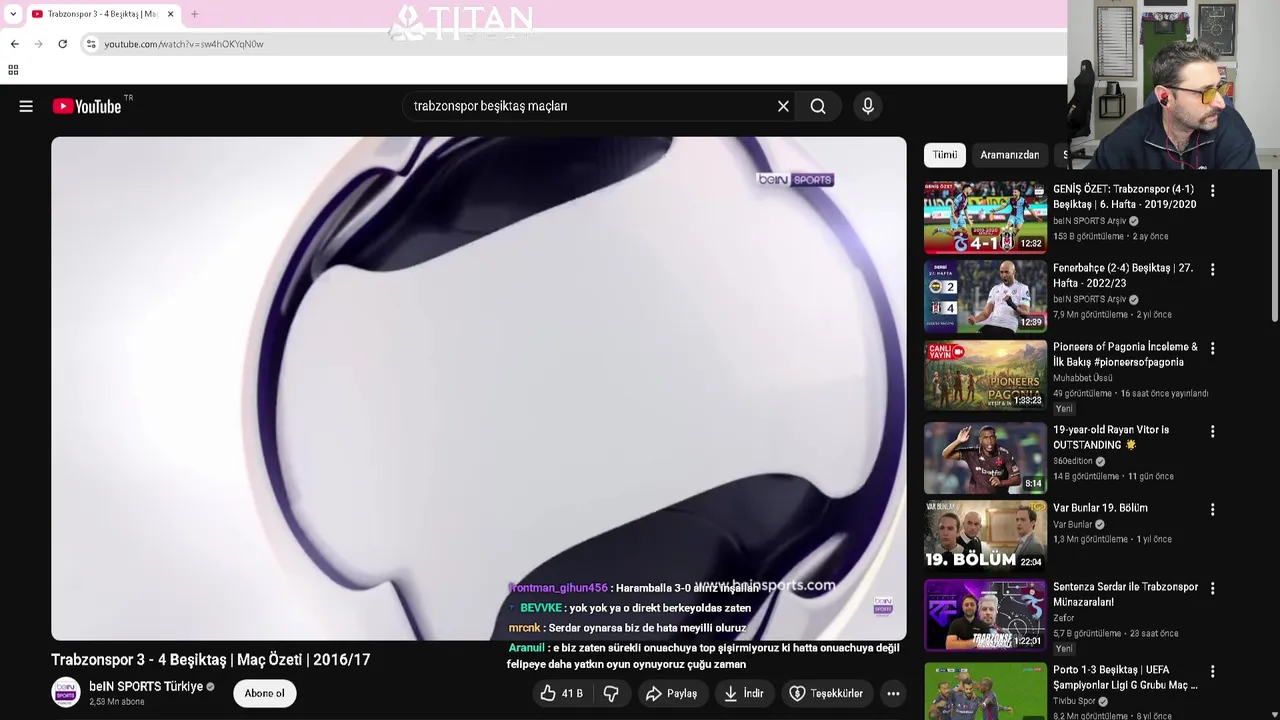Open title Pioneers of Pagonia İnceleme

click(1125, 354)
